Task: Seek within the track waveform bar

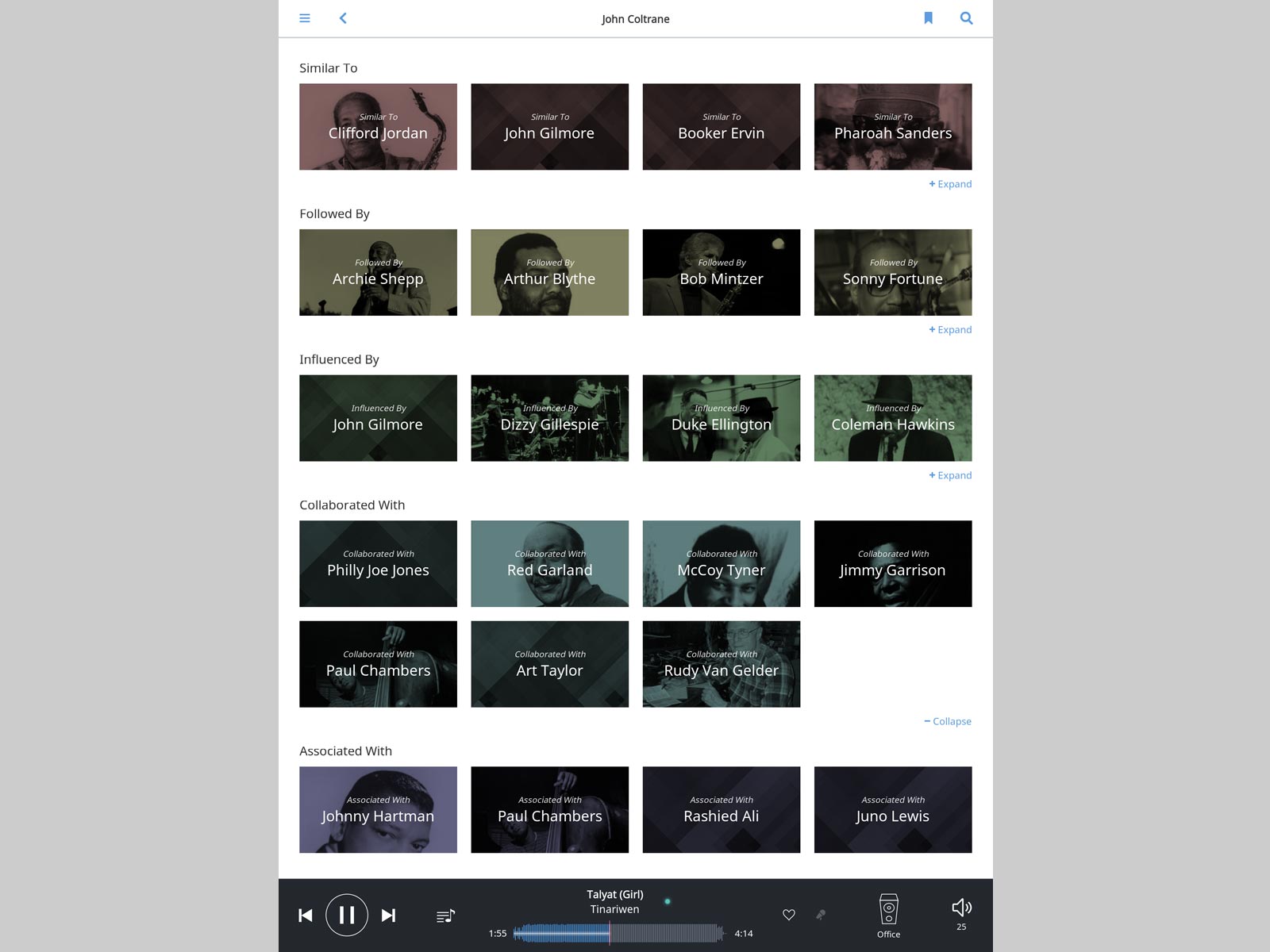Action: (x=619, y=934)
